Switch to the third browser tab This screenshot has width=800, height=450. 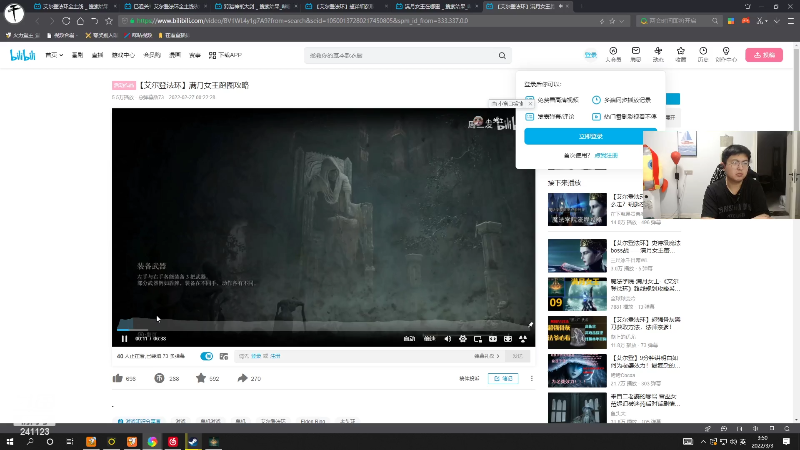coord(257,6)
